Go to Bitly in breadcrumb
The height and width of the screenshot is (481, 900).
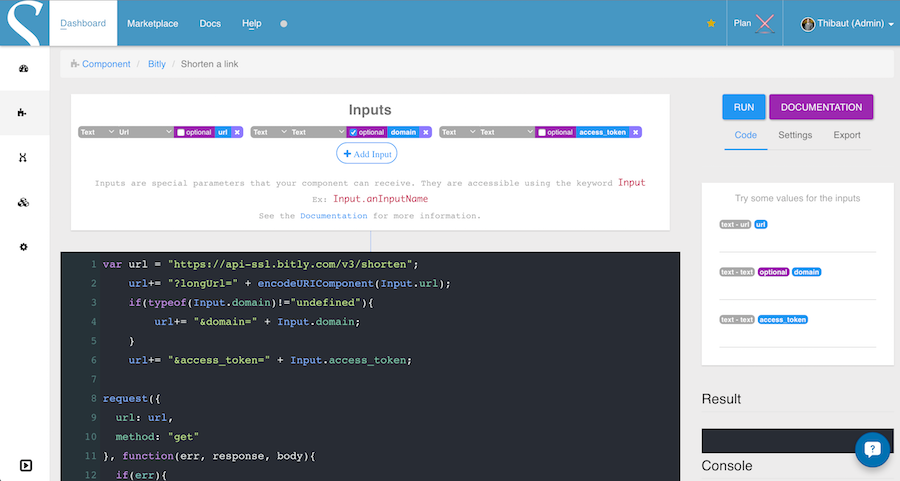click(x=157, y=64)
